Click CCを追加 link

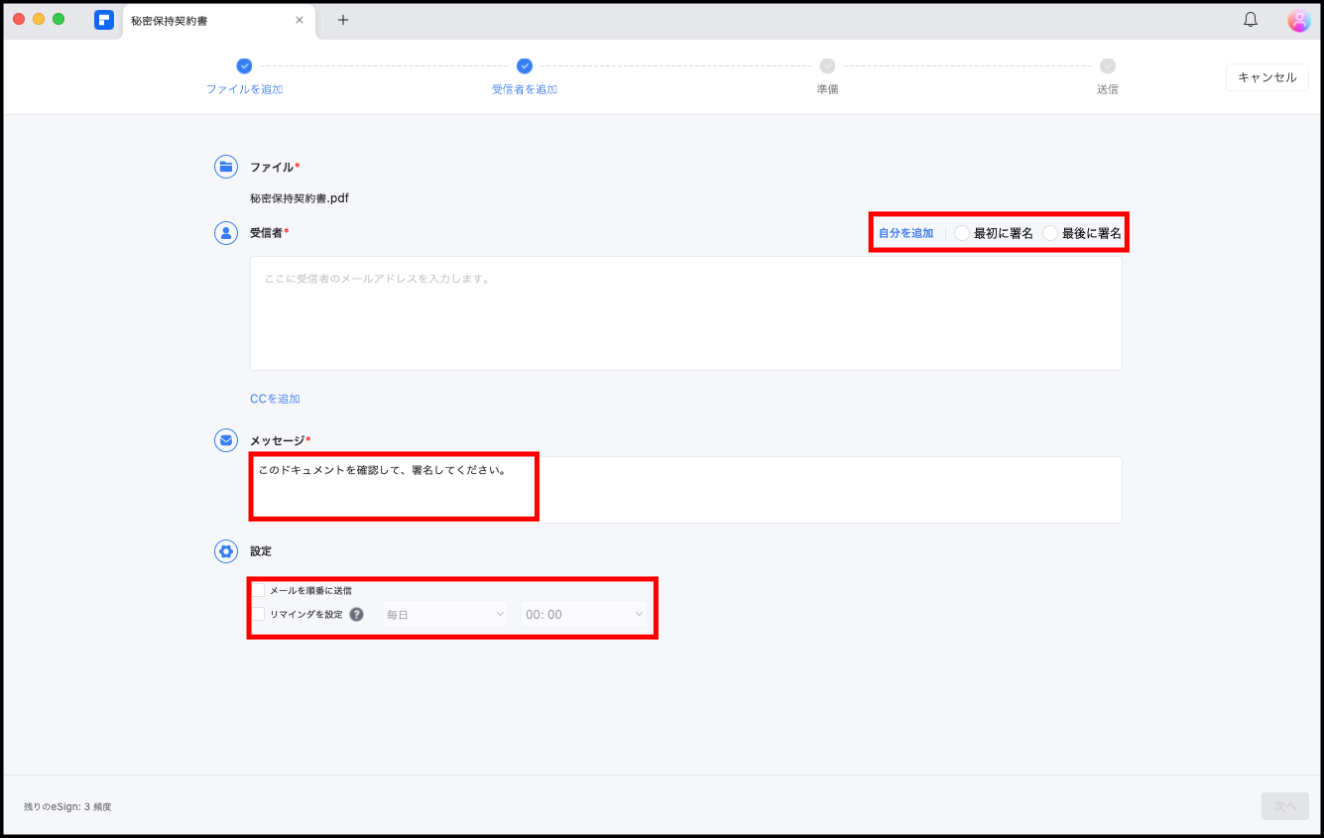(x=275, y=398)
